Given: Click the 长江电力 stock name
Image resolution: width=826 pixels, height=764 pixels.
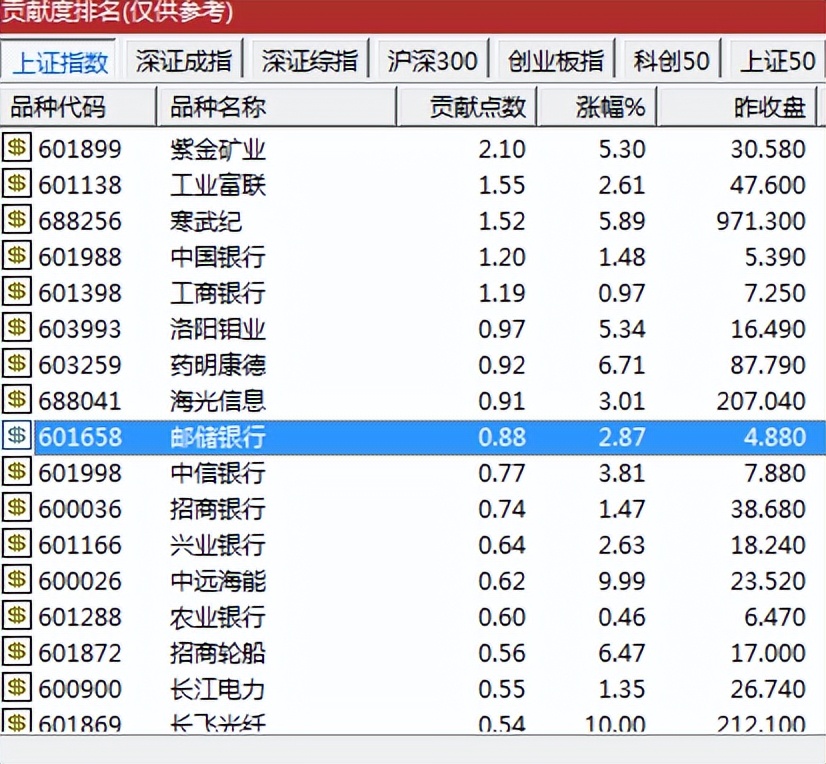Looking at the screenshot, I should click(x=218, y=689).
